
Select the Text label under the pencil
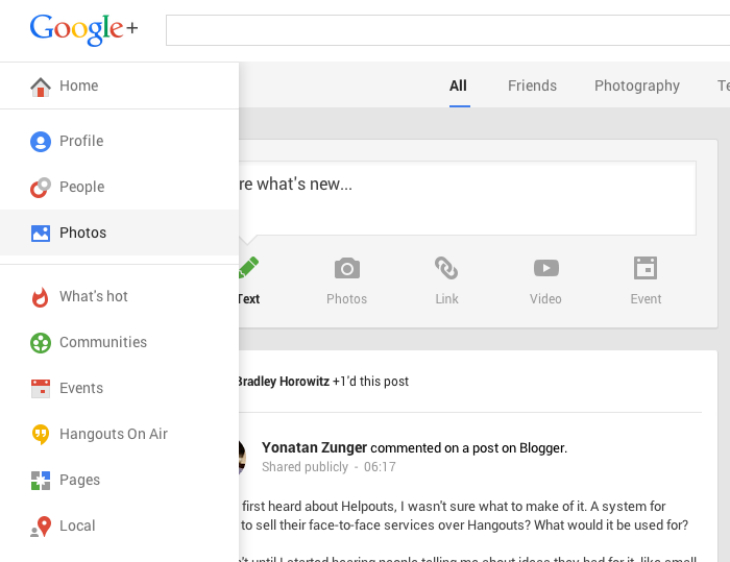tap(249, 299)
